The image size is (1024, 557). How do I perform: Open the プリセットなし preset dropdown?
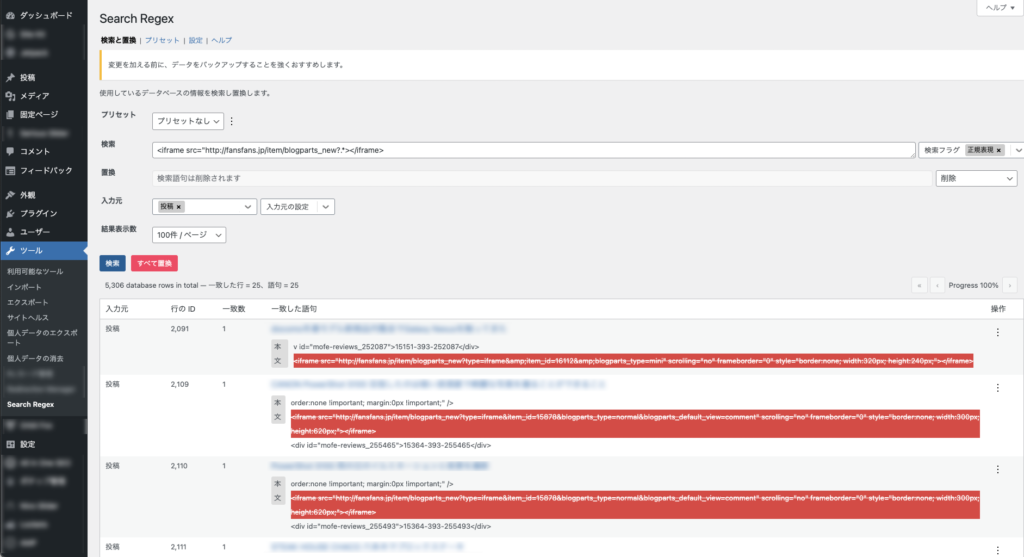coord(187,121)
